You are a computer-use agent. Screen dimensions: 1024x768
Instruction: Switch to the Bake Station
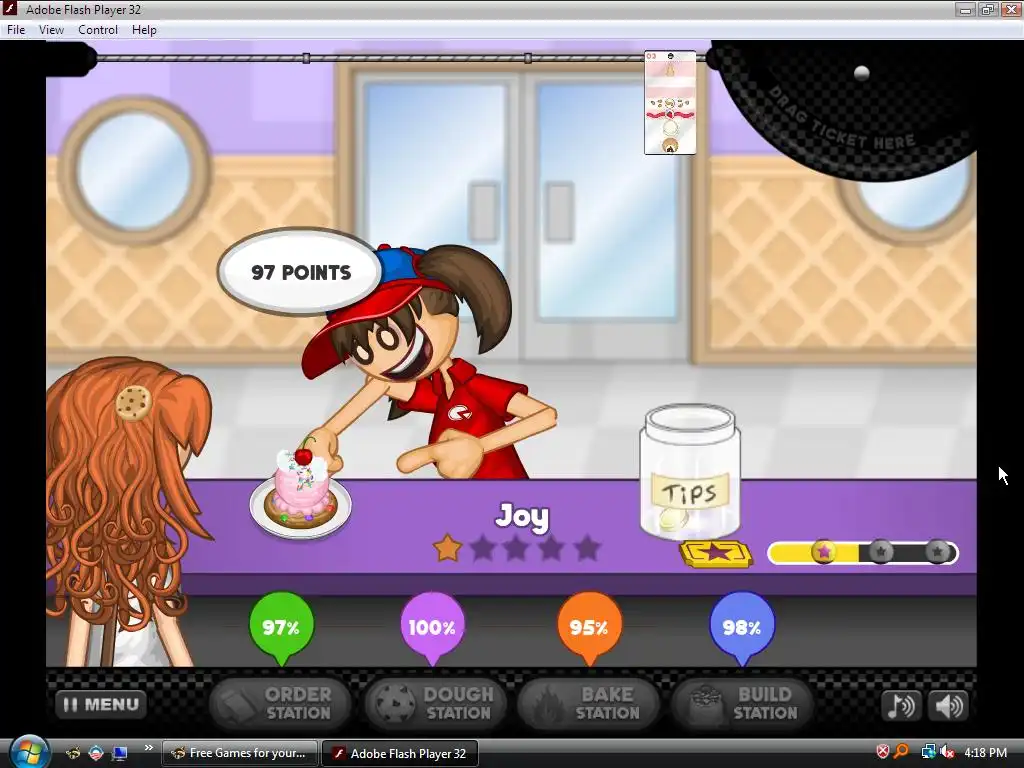coord(588,704)
